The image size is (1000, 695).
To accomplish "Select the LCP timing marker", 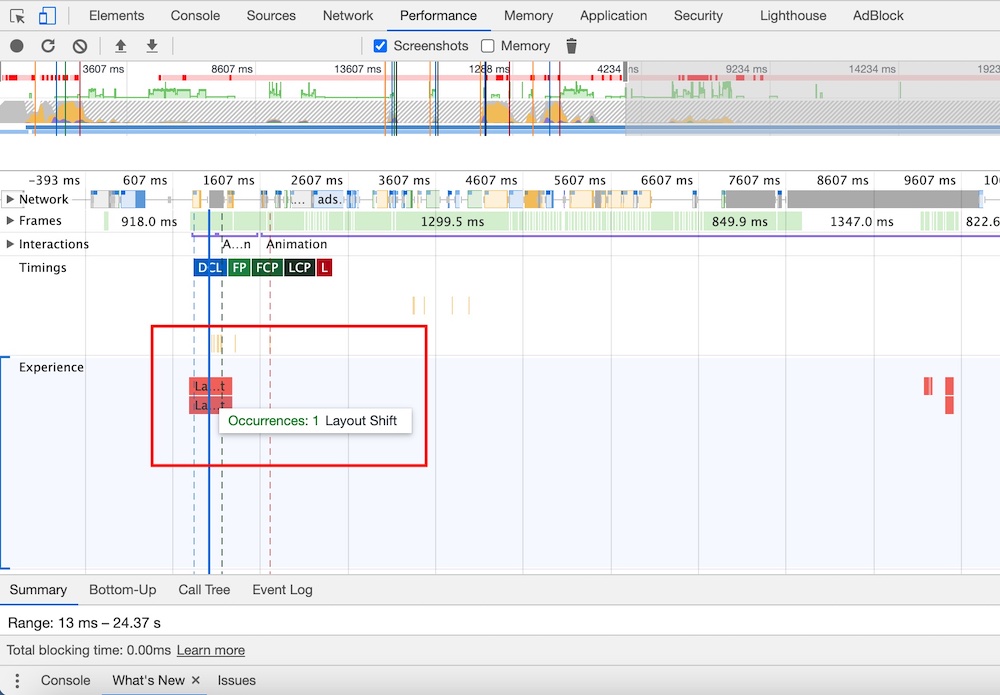I will (x=299, y=268).
